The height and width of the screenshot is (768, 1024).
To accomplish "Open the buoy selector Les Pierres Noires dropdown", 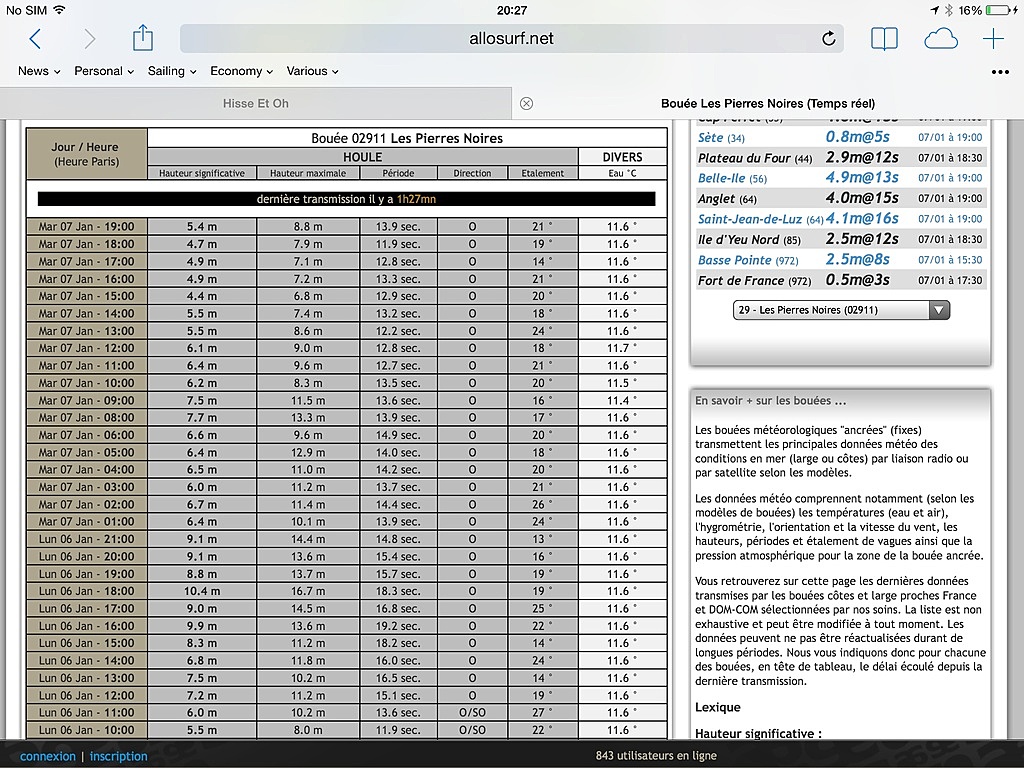I will click(841, 310).
